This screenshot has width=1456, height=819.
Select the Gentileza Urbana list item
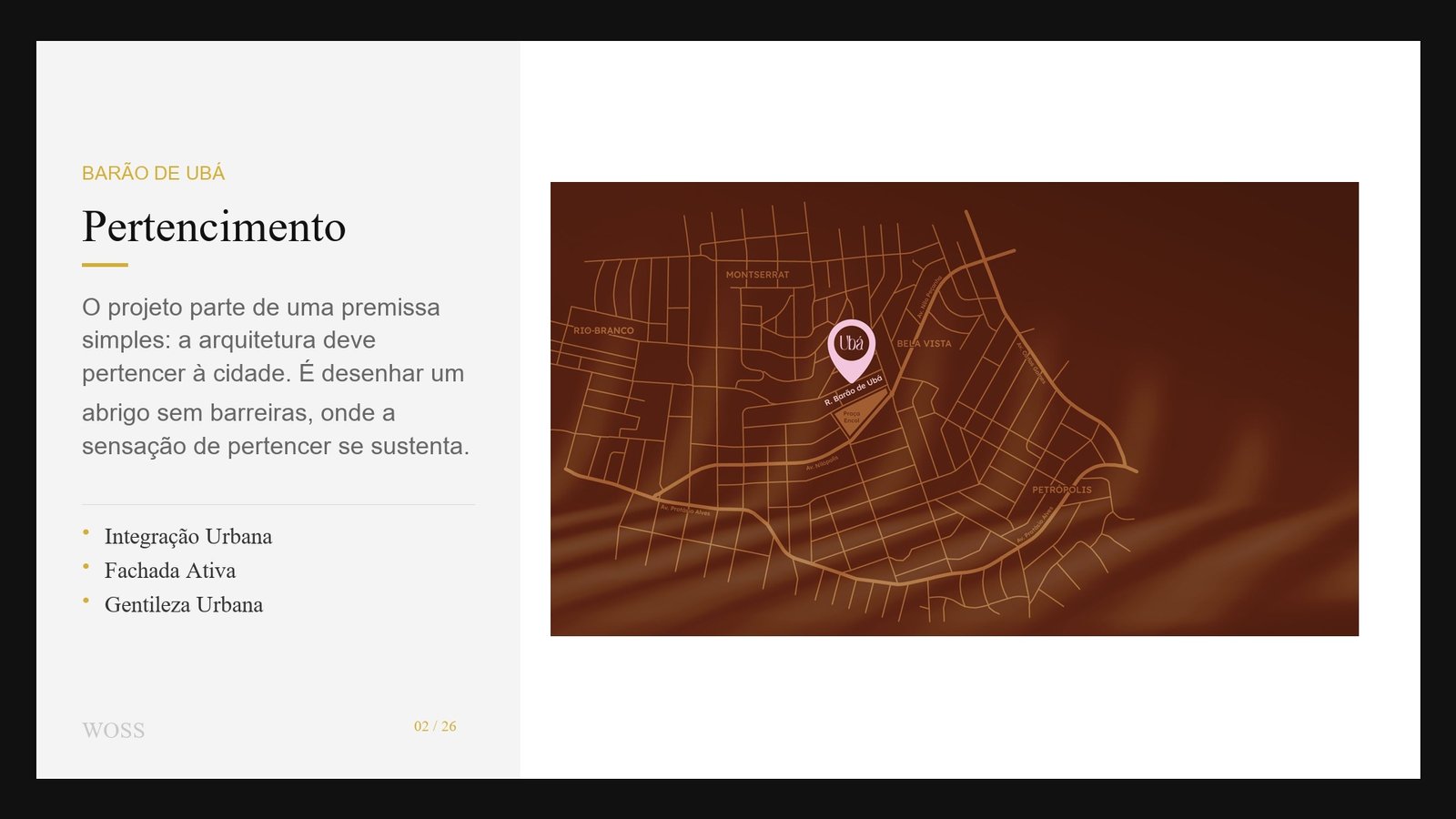[x=184, y=605]
